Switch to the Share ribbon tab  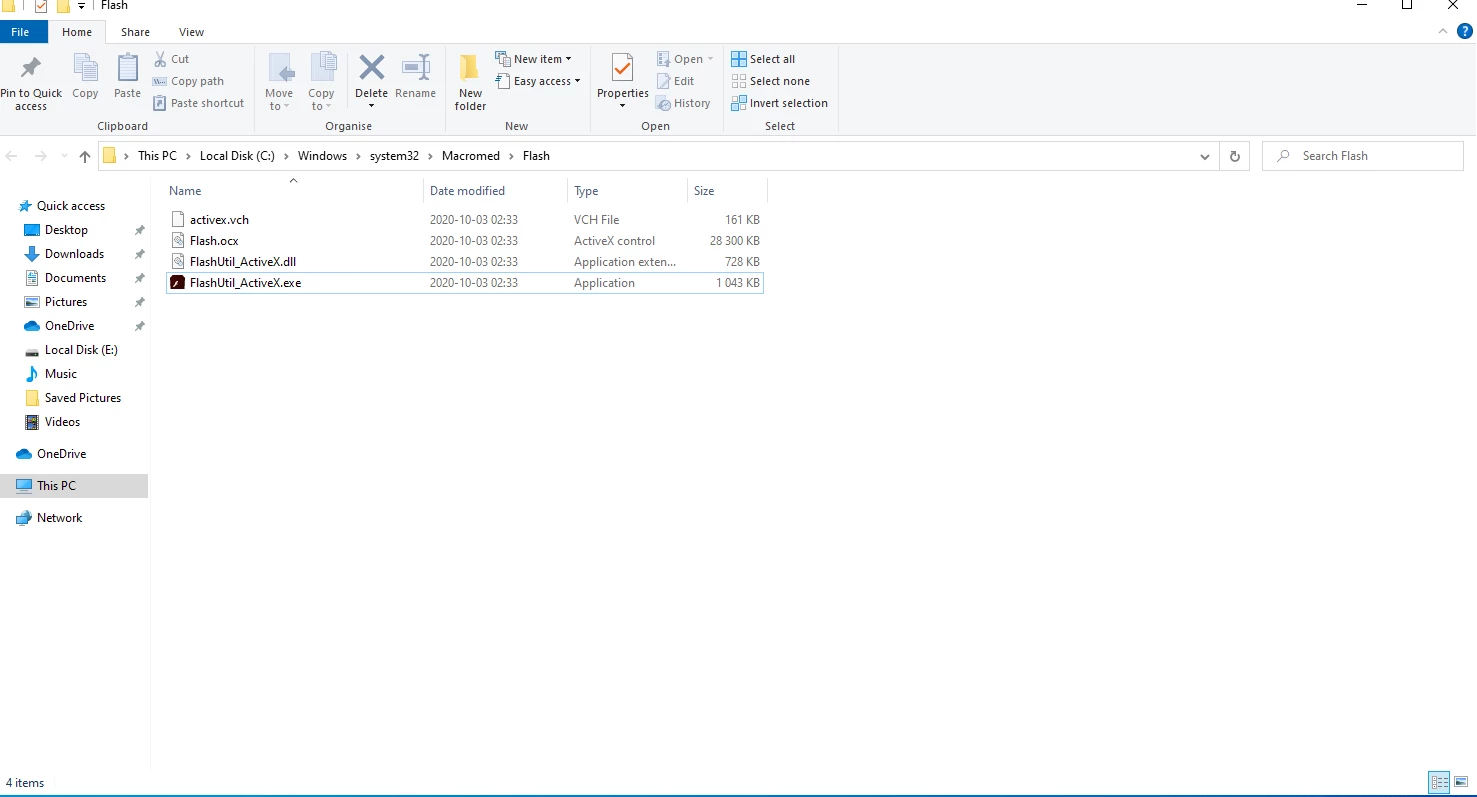click(x=135, y=32)
